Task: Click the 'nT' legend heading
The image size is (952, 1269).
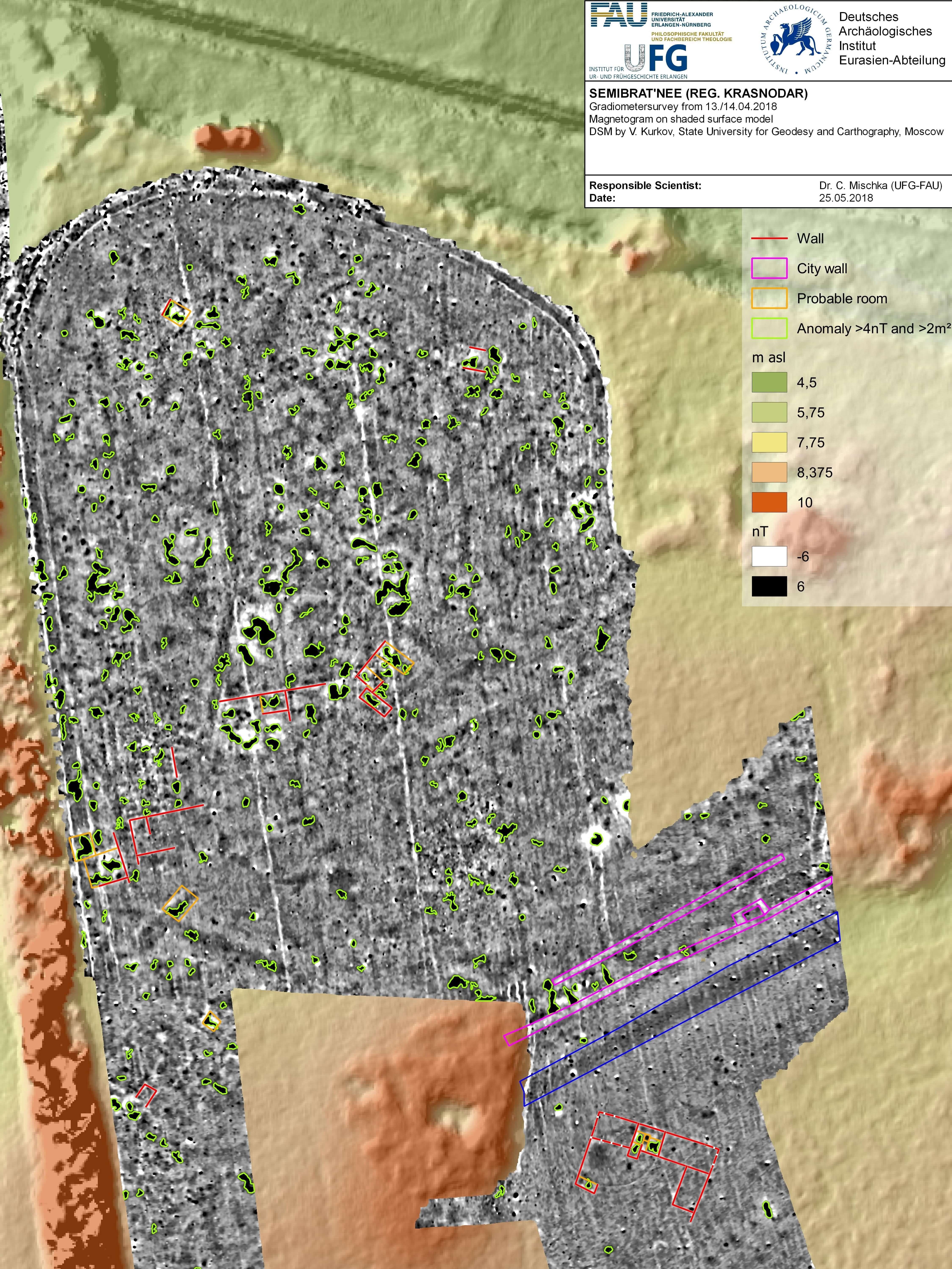Action: click(760, 532)
